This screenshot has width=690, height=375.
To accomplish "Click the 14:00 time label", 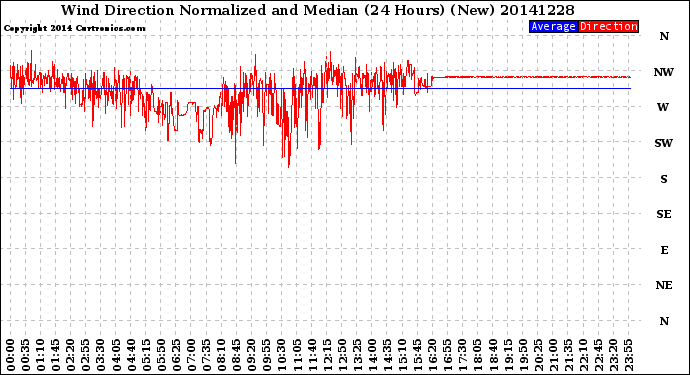I will click(373, 355).
